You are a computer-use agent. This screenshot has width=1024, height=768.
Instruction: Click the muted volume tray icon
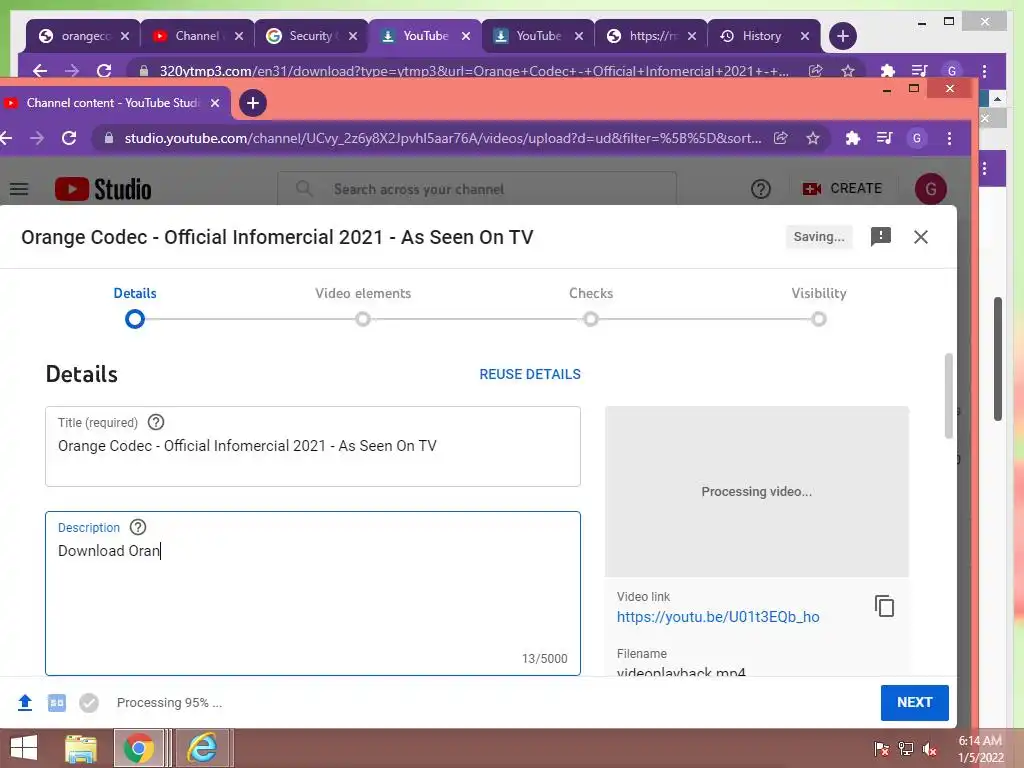click(x=929, y=749)
